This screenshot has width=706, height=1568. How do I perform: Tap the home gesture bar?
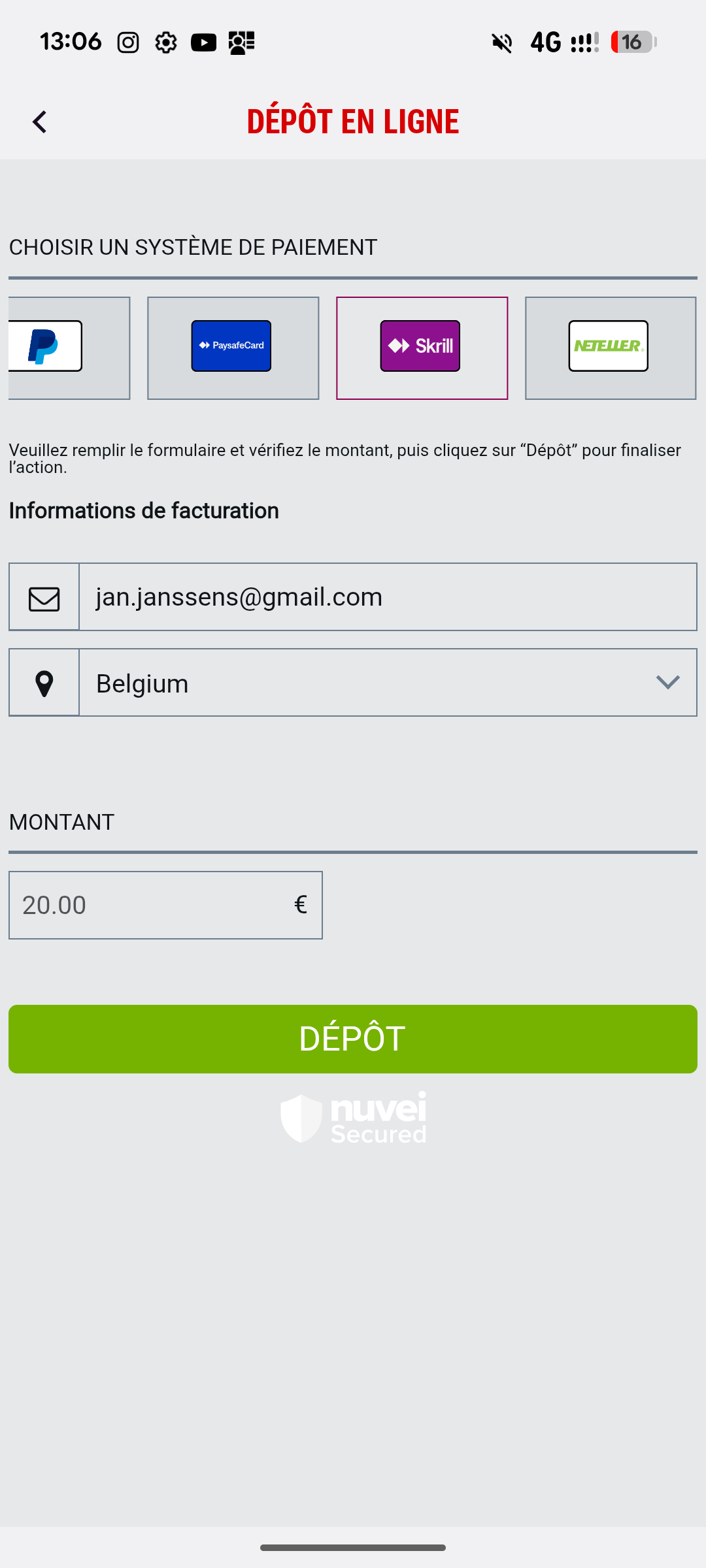pyautogui.click(x=353, y=1548)
